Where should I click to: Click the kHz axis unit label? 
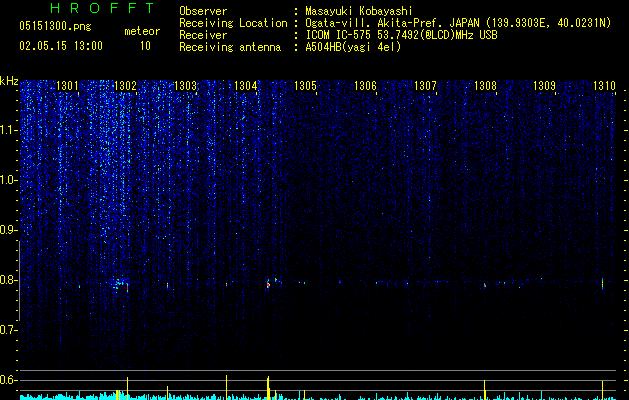coord(9,81)
